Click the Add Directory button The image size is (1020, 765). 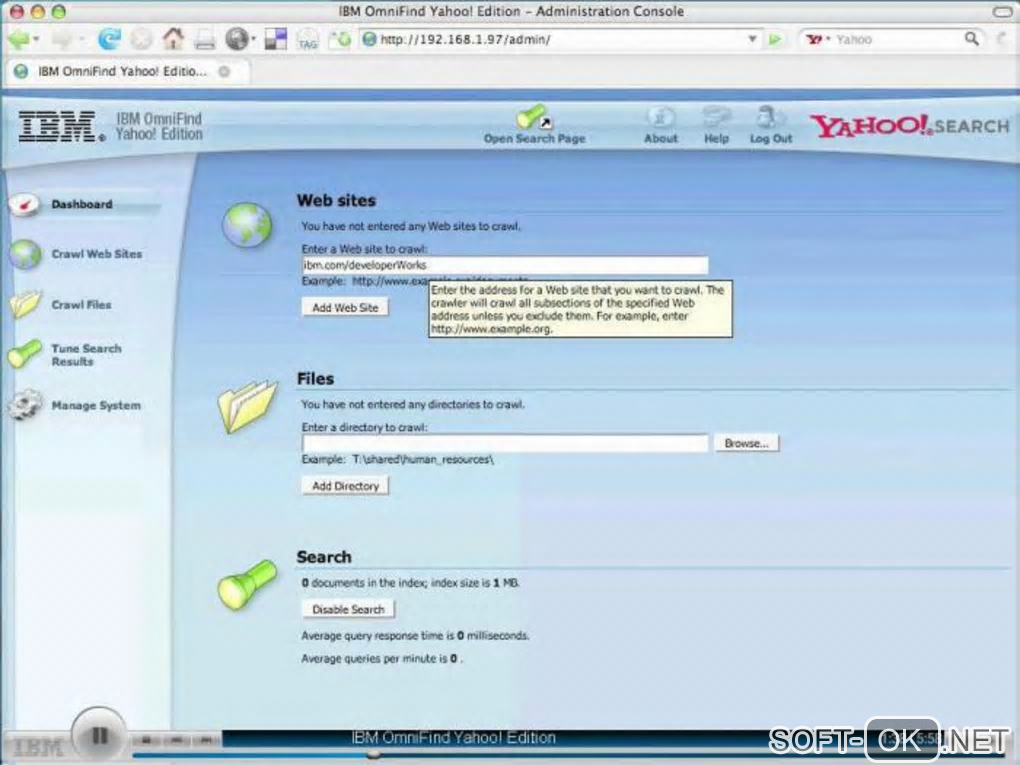tap(345, 486)
